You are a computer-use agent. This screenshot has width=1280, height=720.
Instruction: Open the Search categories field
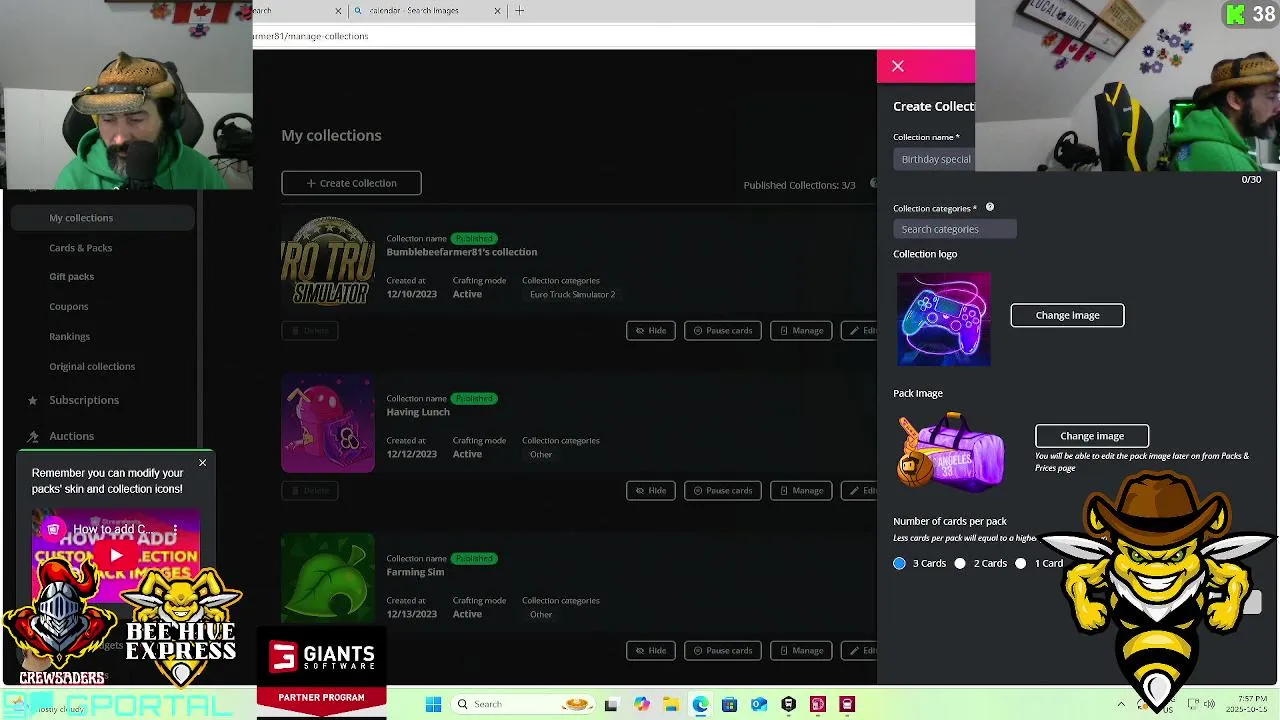point(954,229)
